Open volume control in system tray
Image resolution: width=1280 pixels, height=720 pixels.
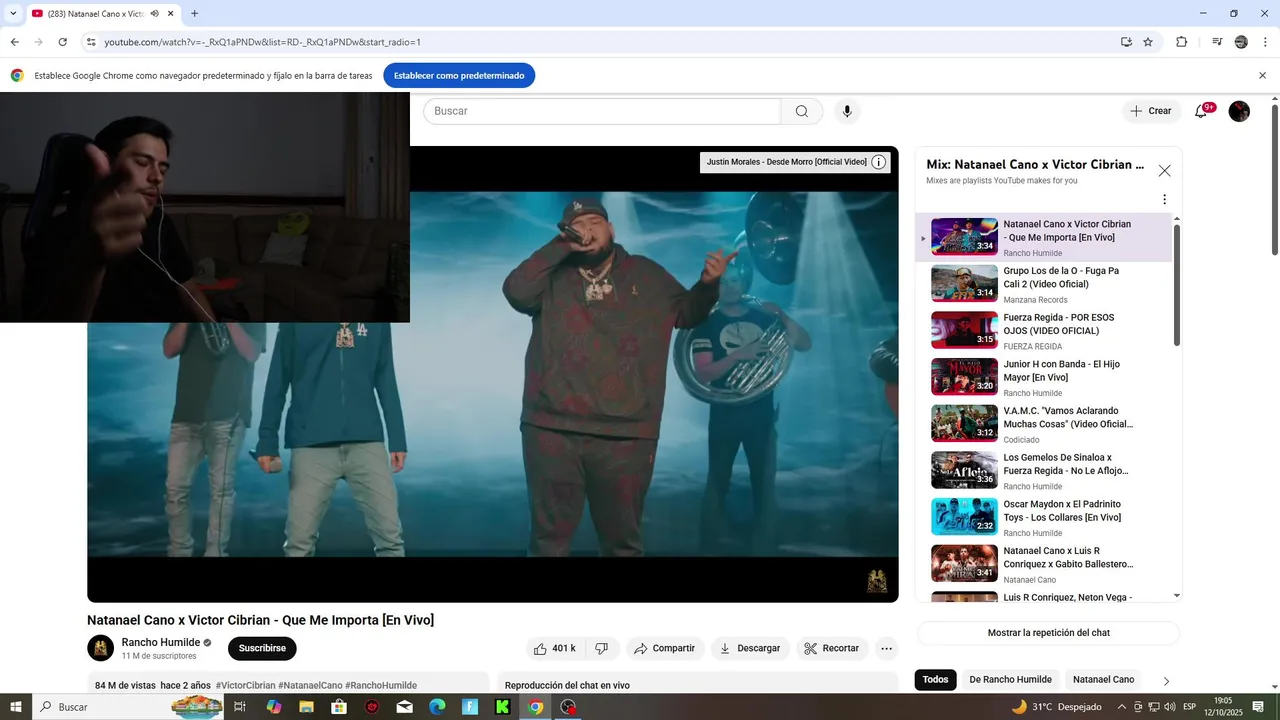(1170, 707)
